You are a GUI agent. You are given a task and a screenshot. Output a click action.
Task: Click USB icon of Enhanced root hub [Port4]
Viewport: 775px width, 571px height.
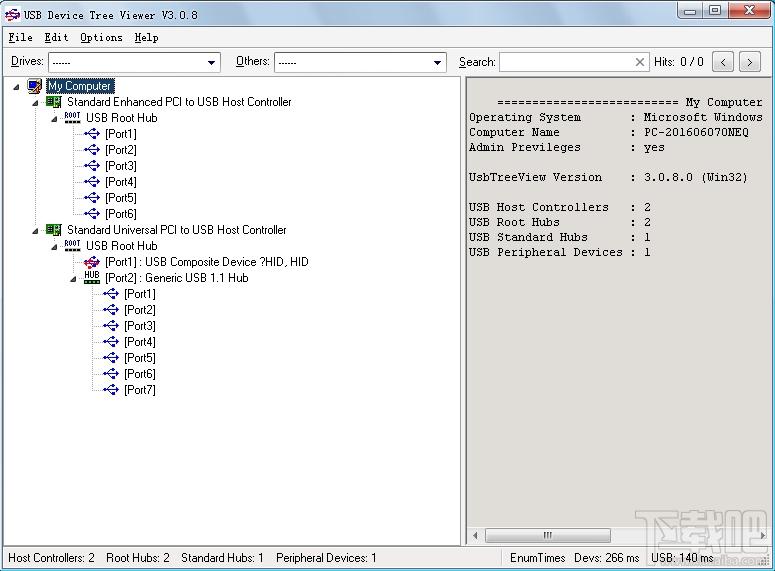91,181
